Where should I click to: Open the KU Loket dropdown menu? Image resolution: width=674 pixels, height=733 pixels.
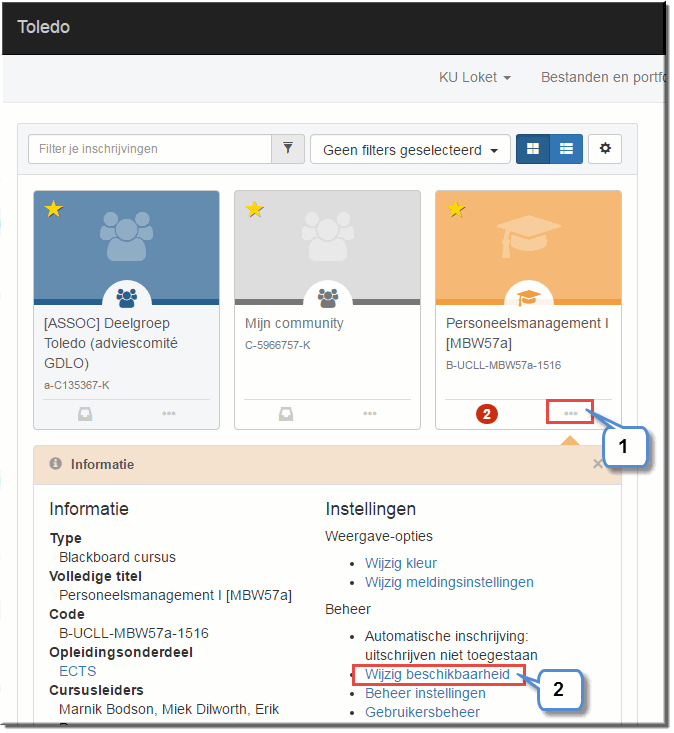[474, 78]
